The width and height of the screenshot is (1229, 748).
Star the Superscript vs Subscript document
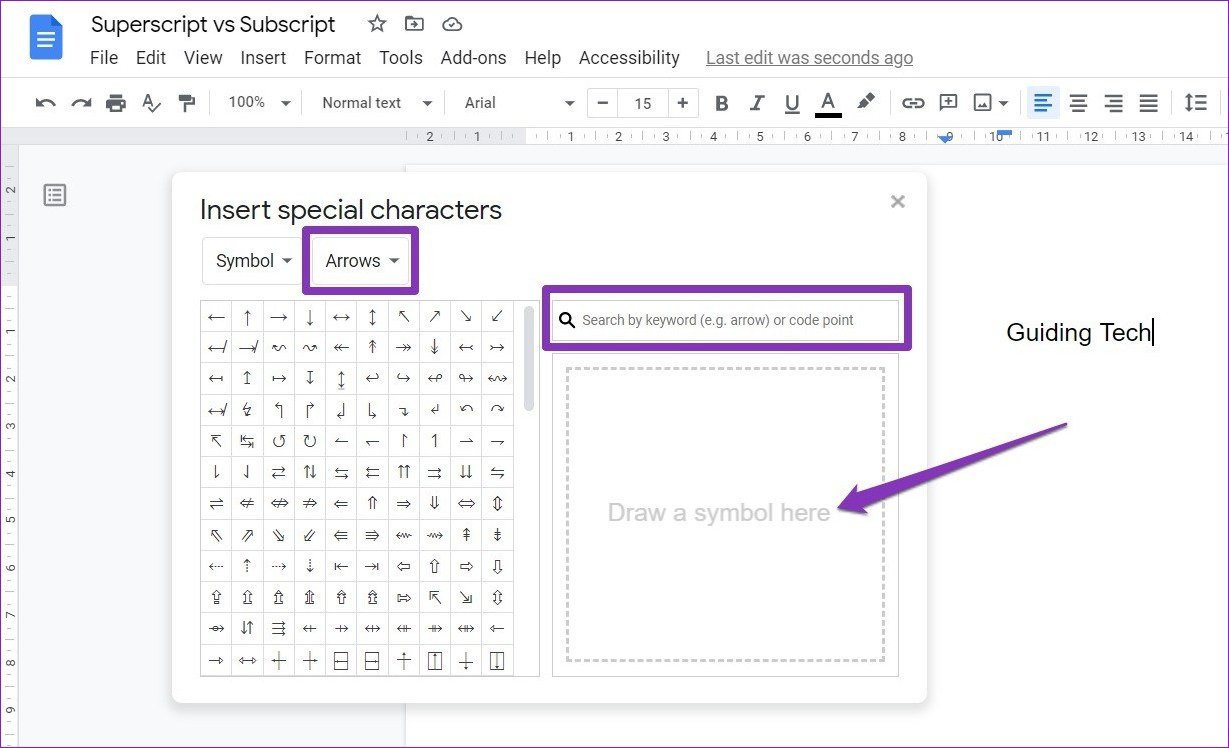click(x=377, y=24)
